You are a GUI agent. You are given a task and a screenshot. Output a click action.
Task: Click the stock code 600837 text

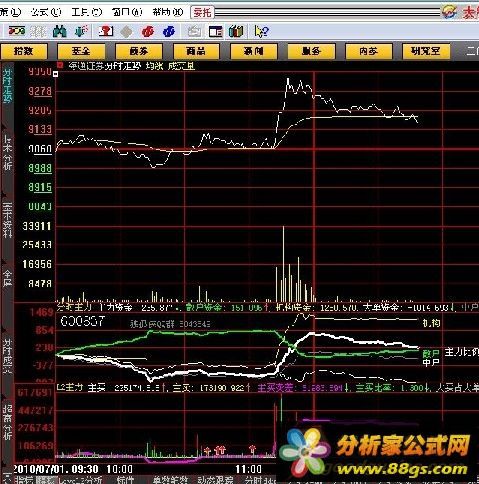pyautogui.click(x=83, y=321)
